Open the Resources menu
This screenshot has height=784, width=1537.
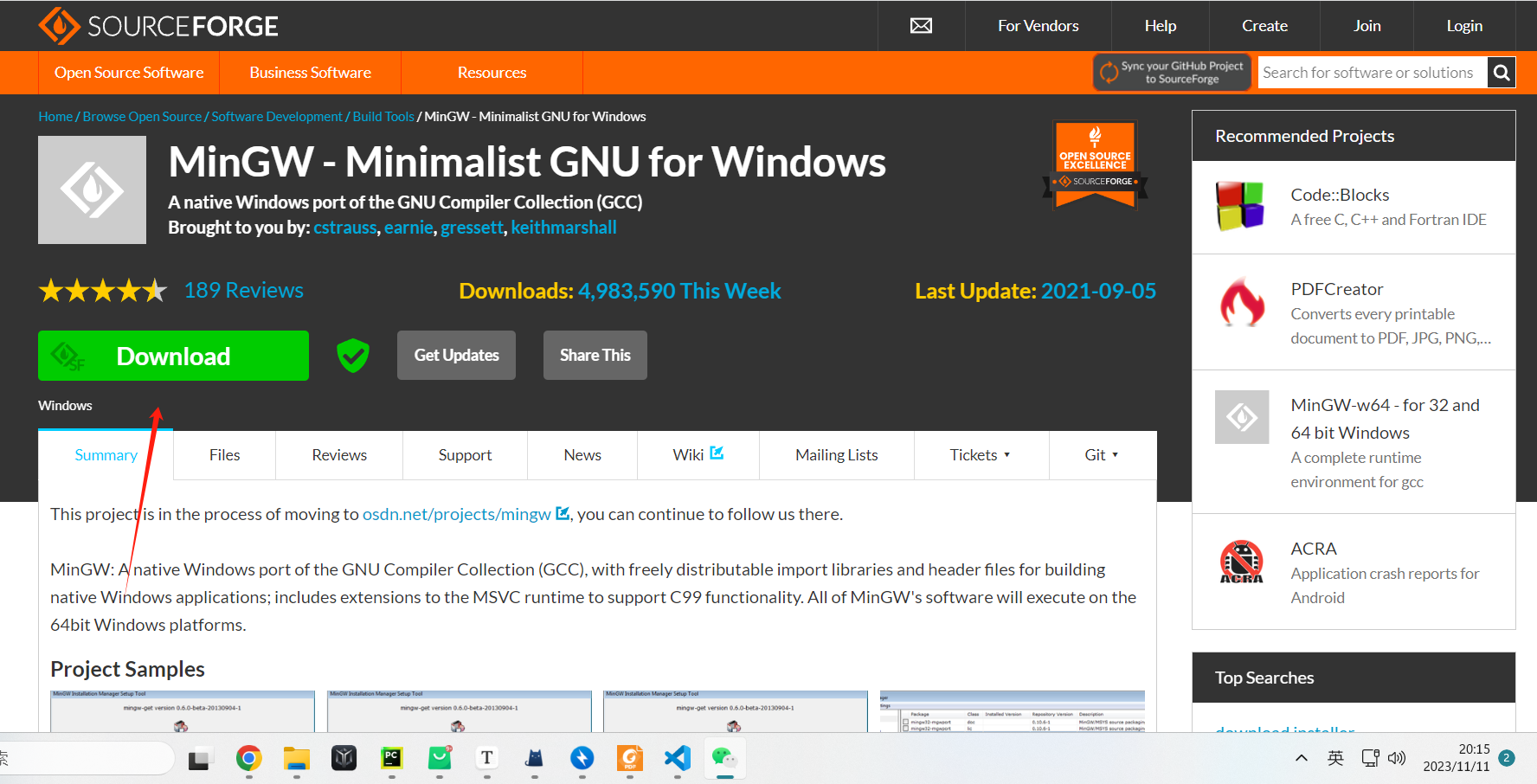[492, 73]
